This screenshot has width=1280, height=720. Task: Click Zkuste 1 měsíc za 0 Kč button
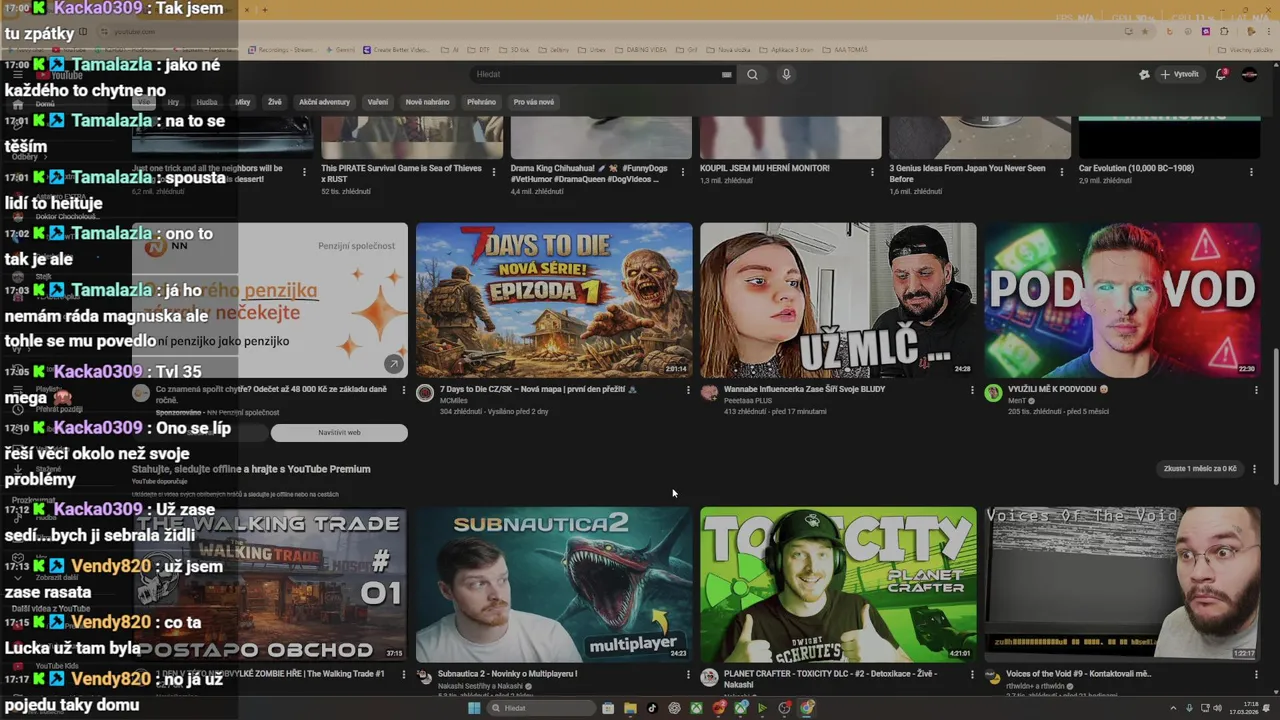click(x=1200, y=469)
